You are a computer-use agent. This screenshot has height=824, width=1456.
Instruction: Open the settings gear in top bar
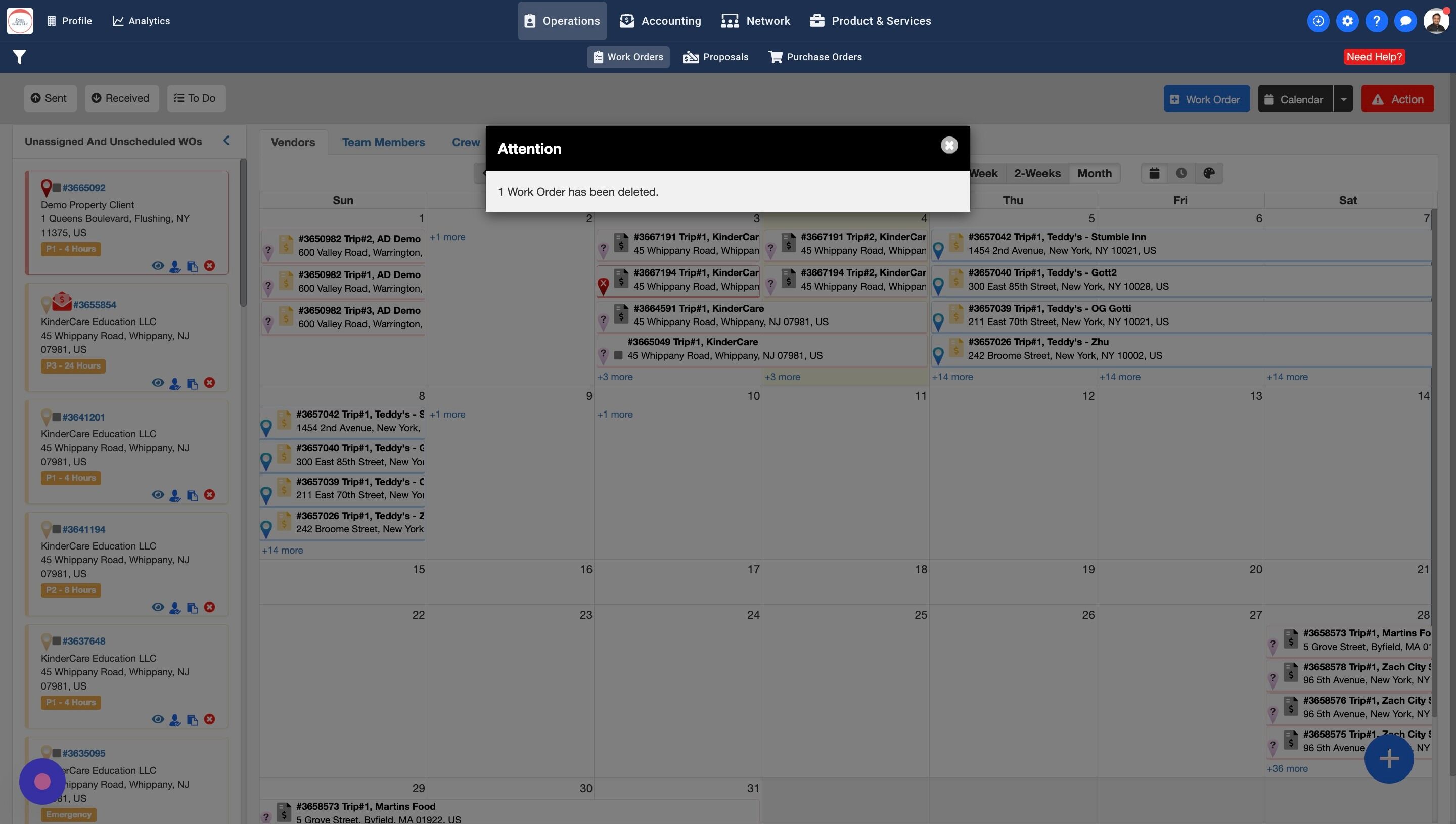[x=1347, y=21]
